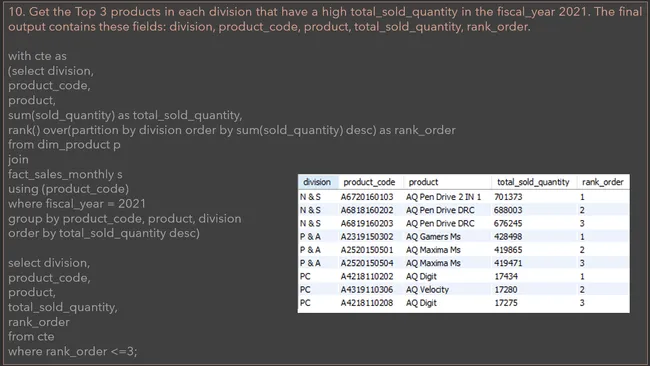The height and width of the screenshot is (366, 650).
Task: Click the 'fact_sales_monthly s' line
Action: click(65, 175)
